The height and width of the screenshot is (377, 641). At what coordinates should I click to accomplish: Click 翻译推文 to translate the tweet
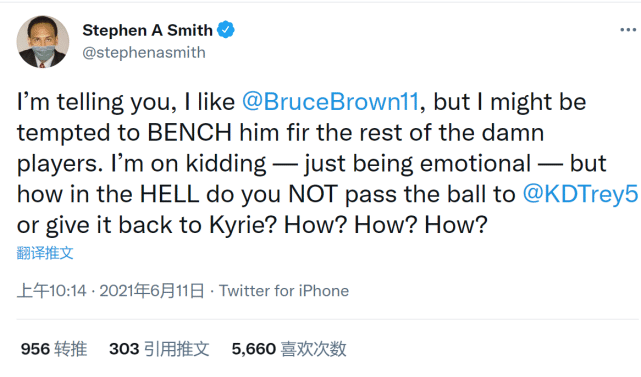click(45, 253)
